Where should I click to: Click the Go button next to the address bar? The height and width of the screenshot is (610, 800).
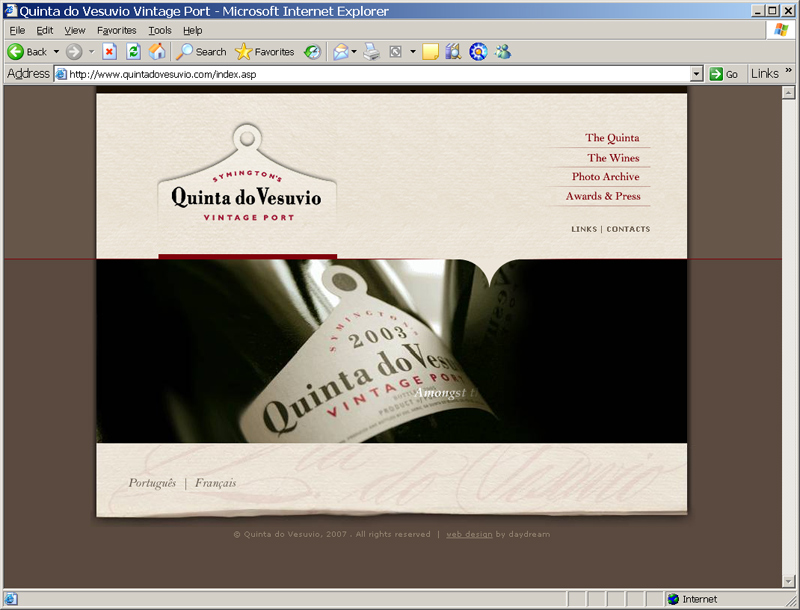724,74
